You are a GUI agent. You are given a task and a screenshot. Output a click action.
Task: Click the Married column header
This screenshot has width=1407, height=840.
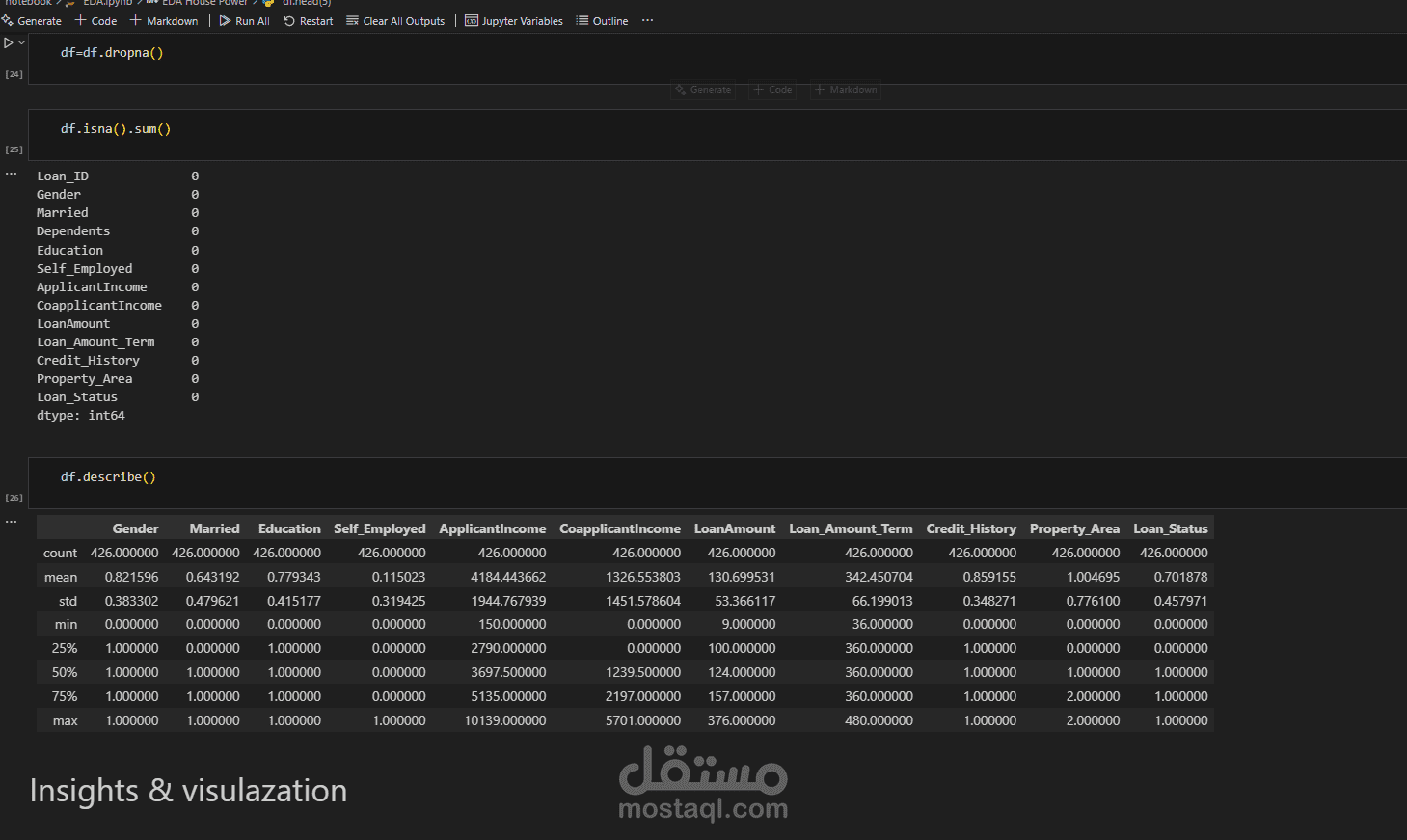(x=214, y=528)
